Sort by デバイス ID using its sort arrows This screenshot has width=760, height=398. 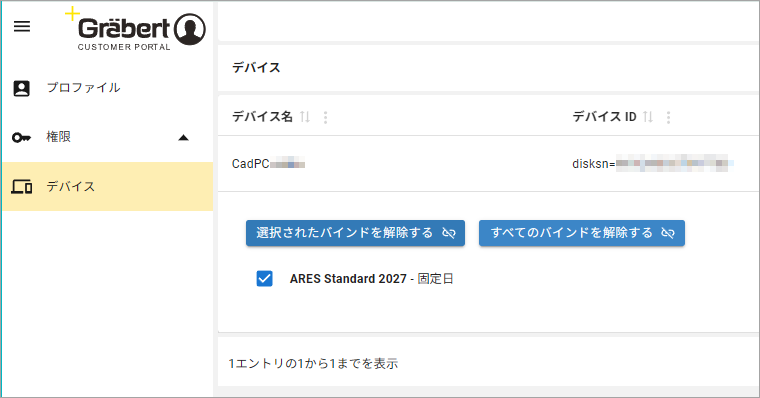[x=648, y=117]
